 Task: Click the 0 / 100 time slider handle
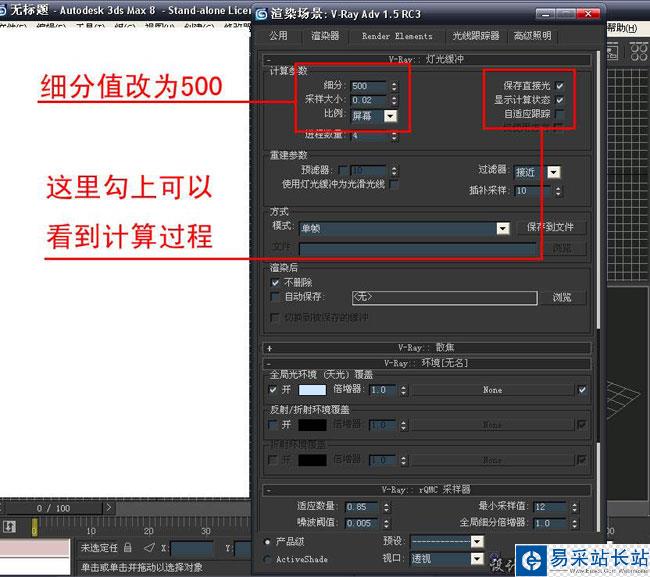pos(53,508)
